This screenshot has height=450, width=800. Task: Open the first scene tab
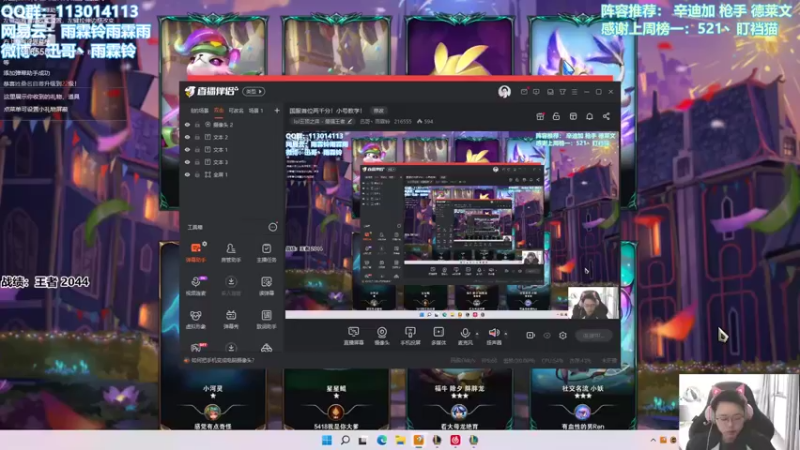point(199,110)
